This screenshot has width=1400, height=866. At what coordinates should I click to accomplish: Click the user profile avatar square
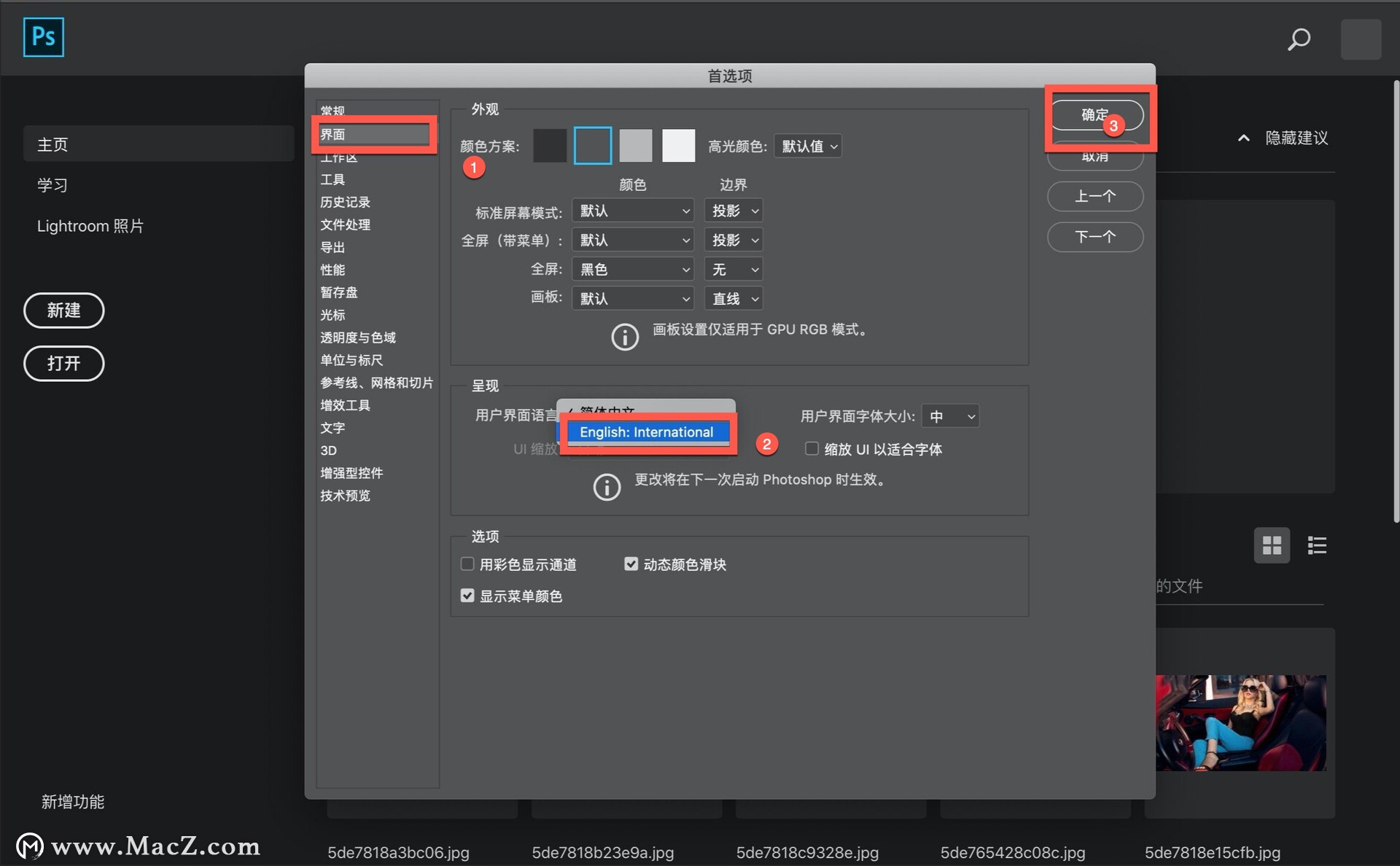tap(1361, 39)
